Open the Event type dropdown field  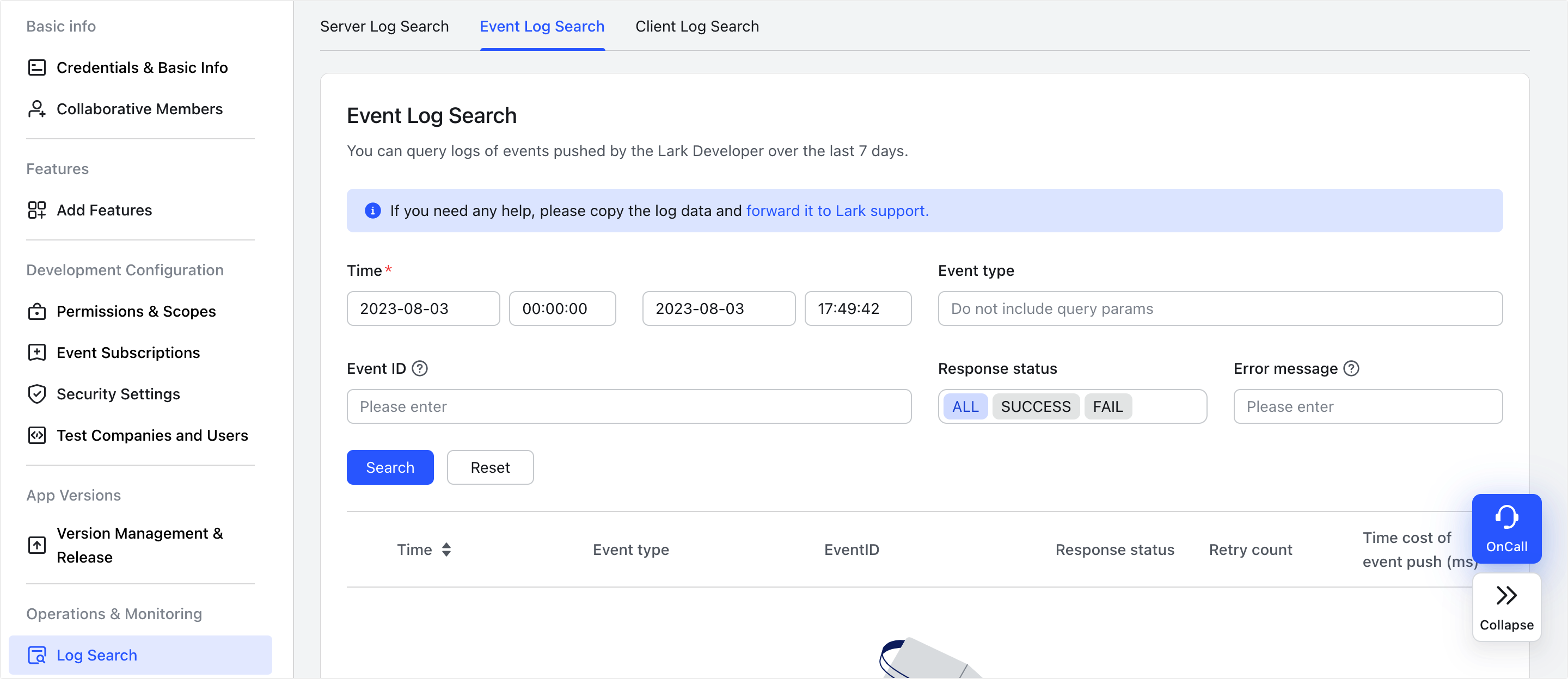click(x=1219, y=308)
